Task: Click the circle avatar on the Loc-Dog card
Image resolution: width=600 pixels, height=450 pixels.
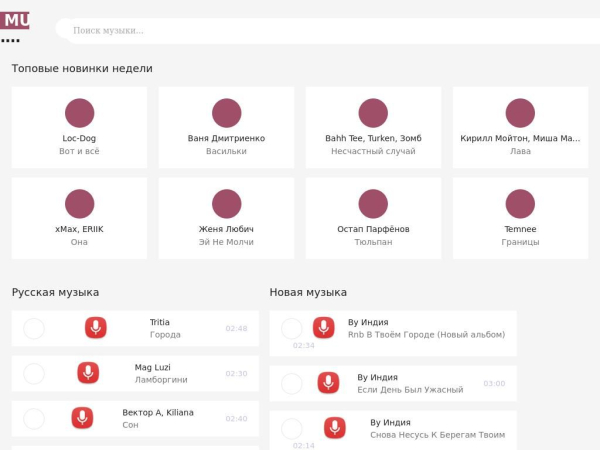Action: click(80, 113)
